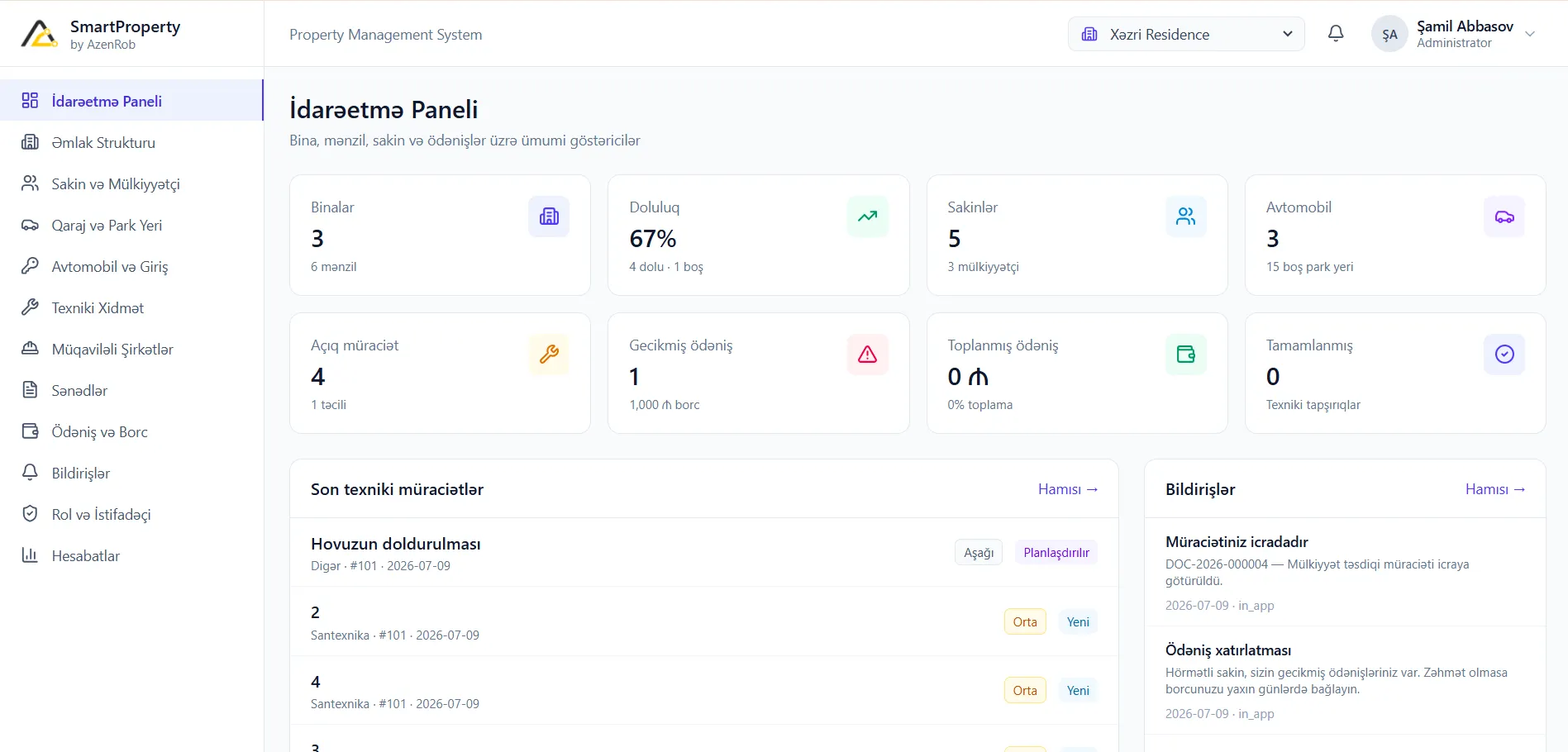The height and width of the screenshot is (752, 1568).
Task: Click the SmartProperty logo icon
Action: 39,34
